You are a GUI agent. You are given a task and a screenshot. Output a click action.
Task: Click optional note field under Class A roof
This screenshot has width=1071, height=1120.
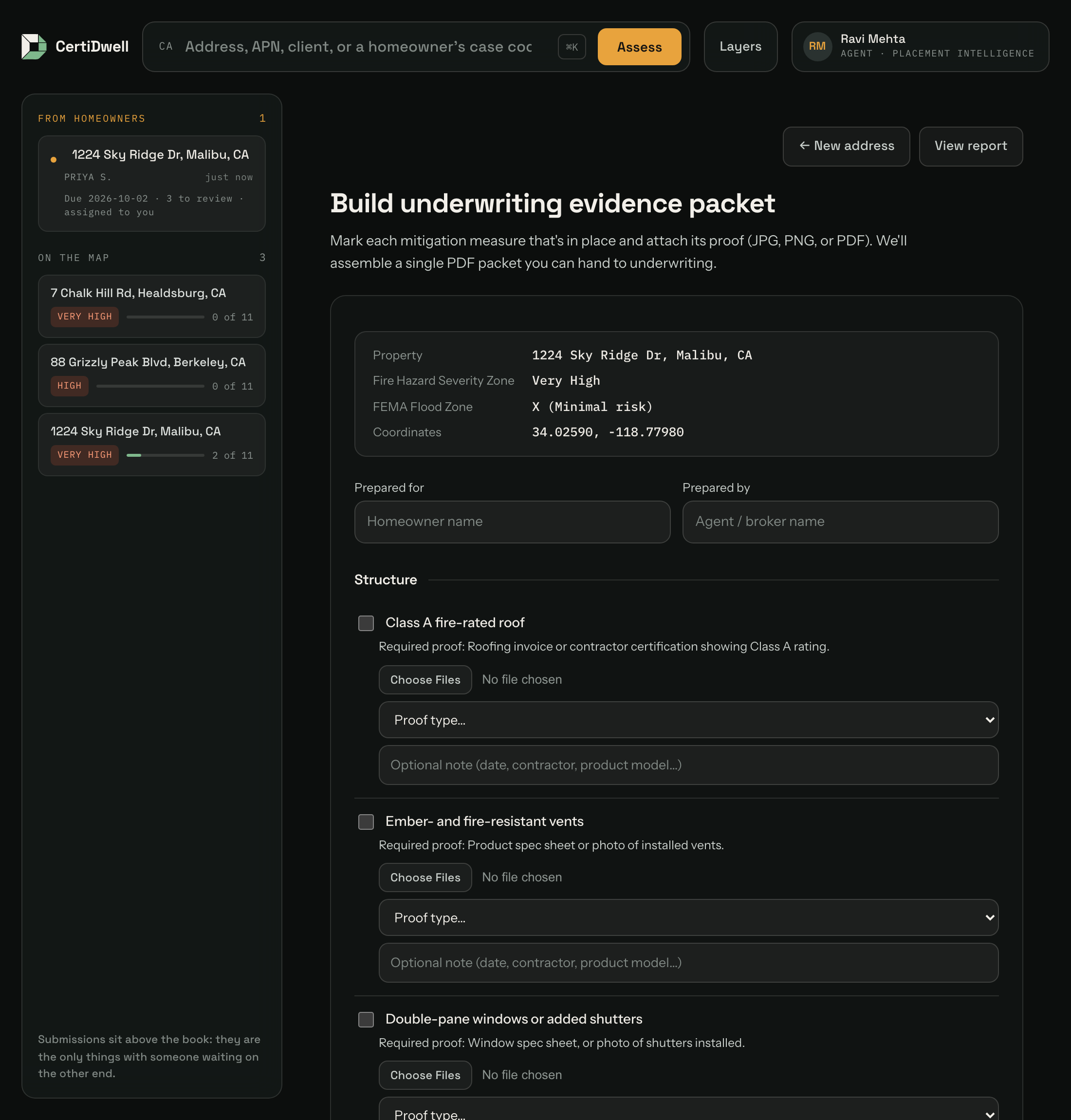(688, 765)
